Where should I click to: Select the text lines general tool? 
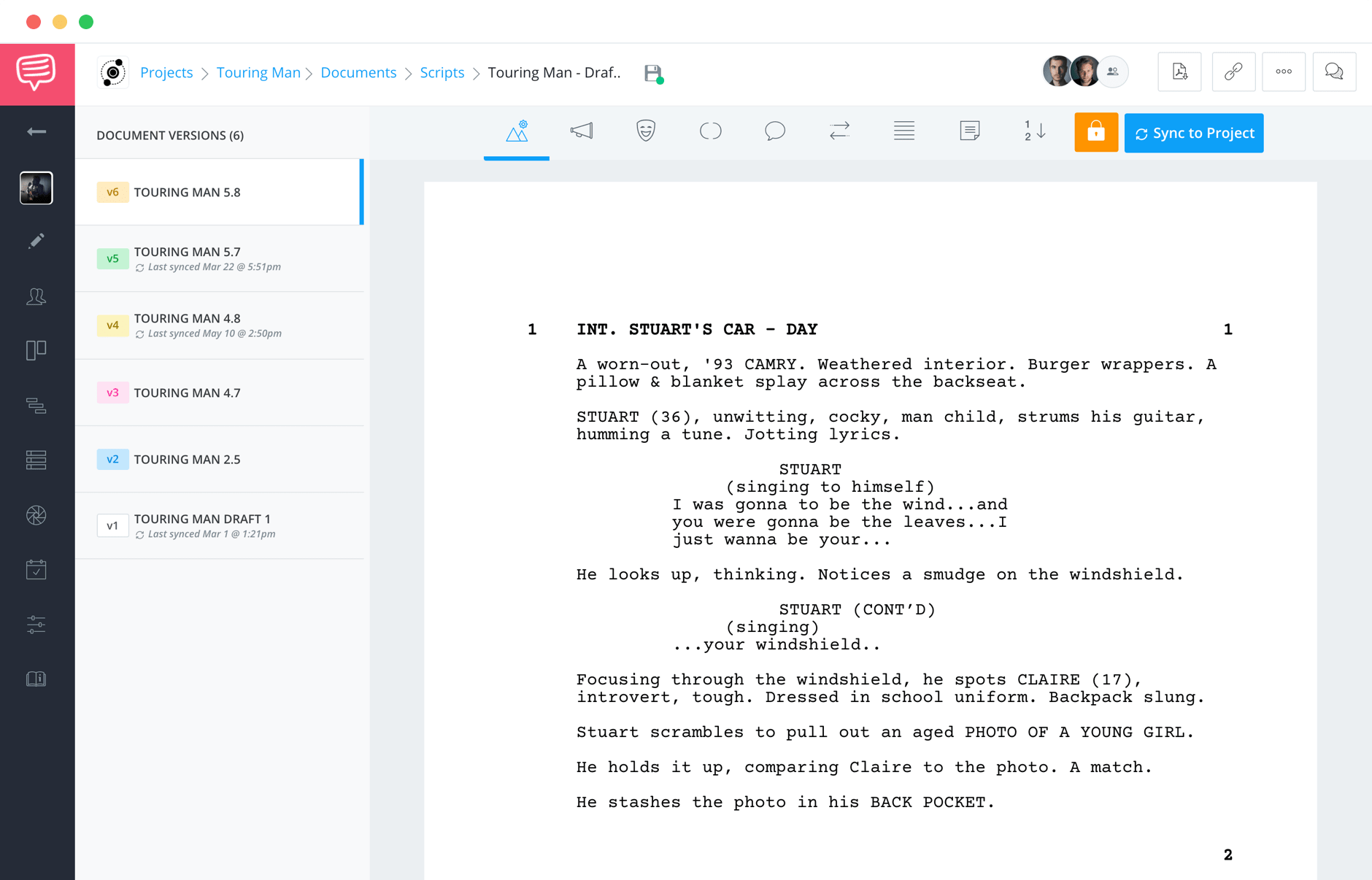(x=904, y=131)
